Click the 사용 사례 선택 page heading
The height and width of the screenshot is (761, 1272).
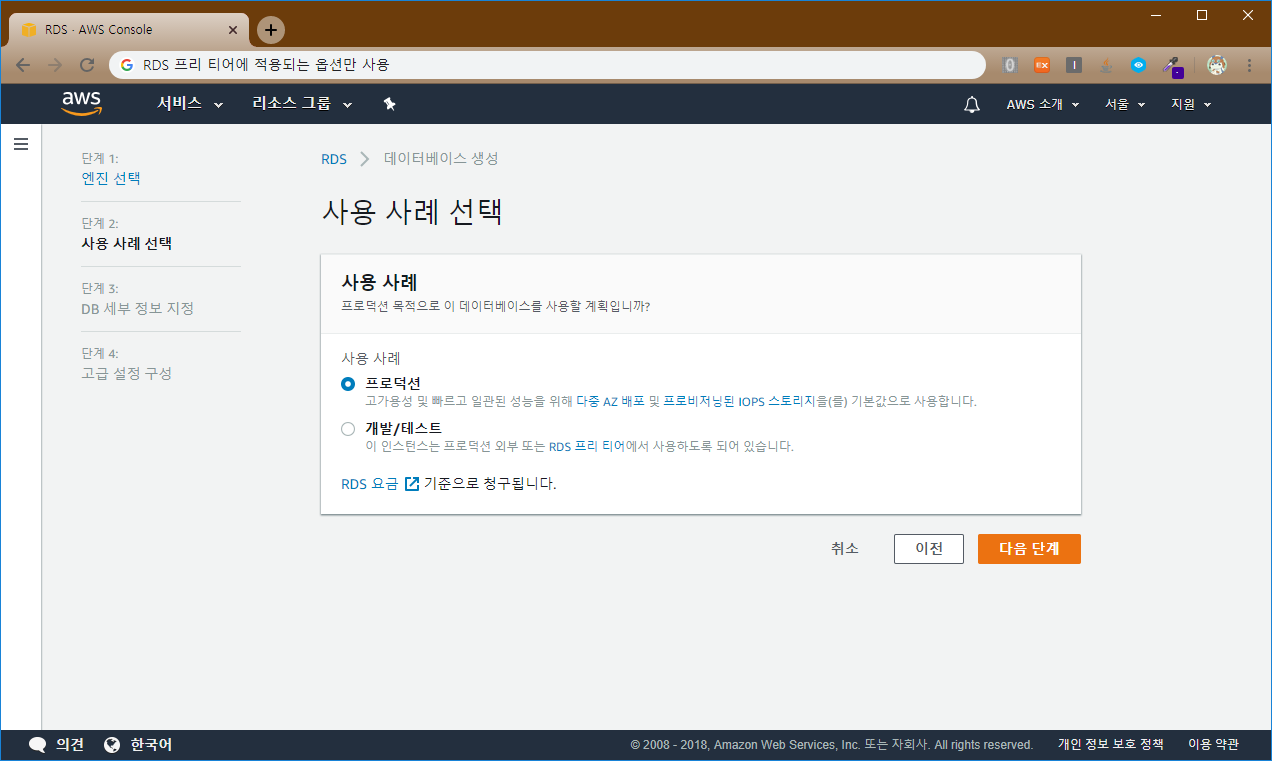click(x=412, y=212)
